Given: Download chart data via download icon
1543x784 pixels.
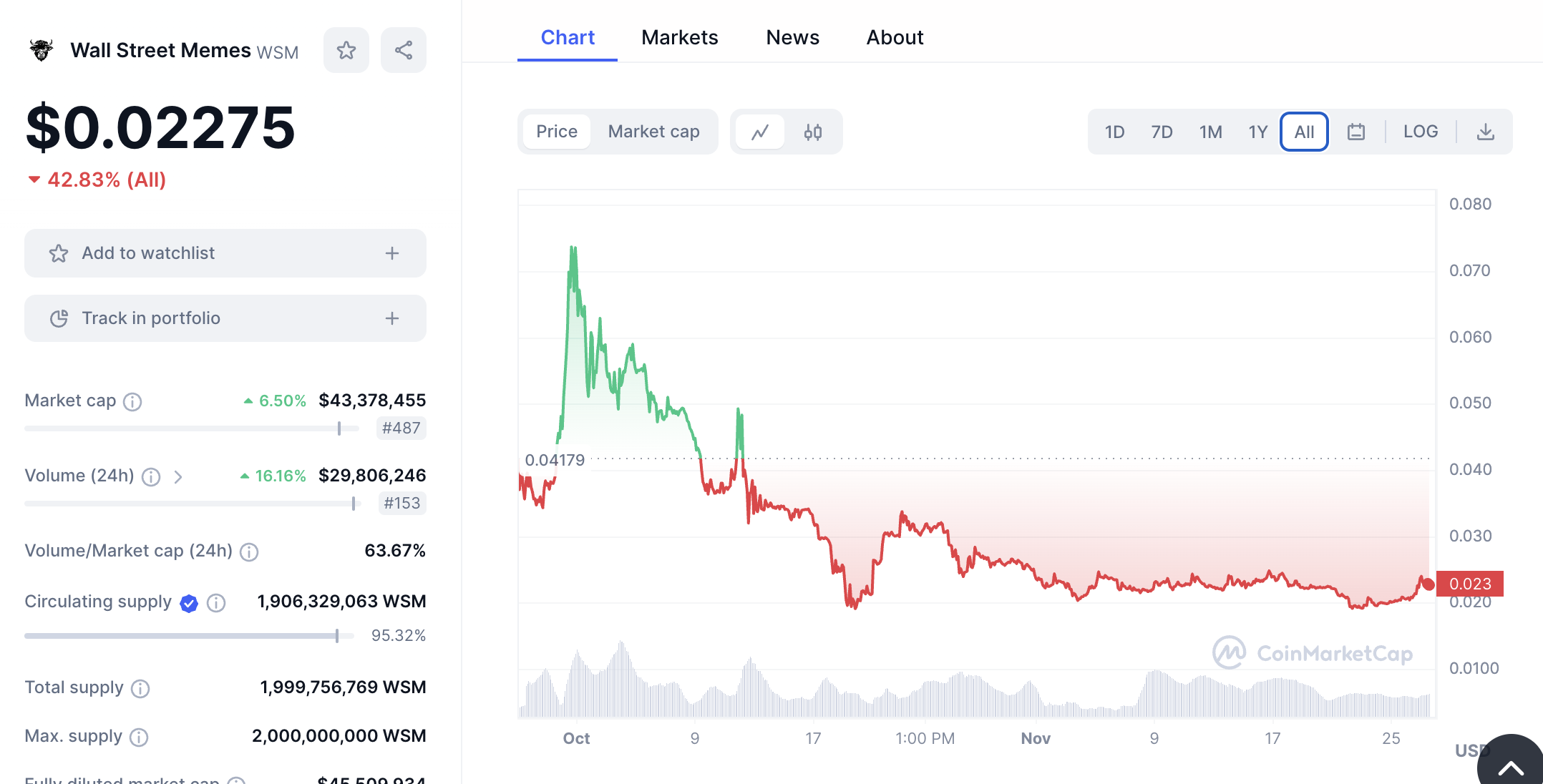Looking at the screenshot, I should coord(1486,132).
